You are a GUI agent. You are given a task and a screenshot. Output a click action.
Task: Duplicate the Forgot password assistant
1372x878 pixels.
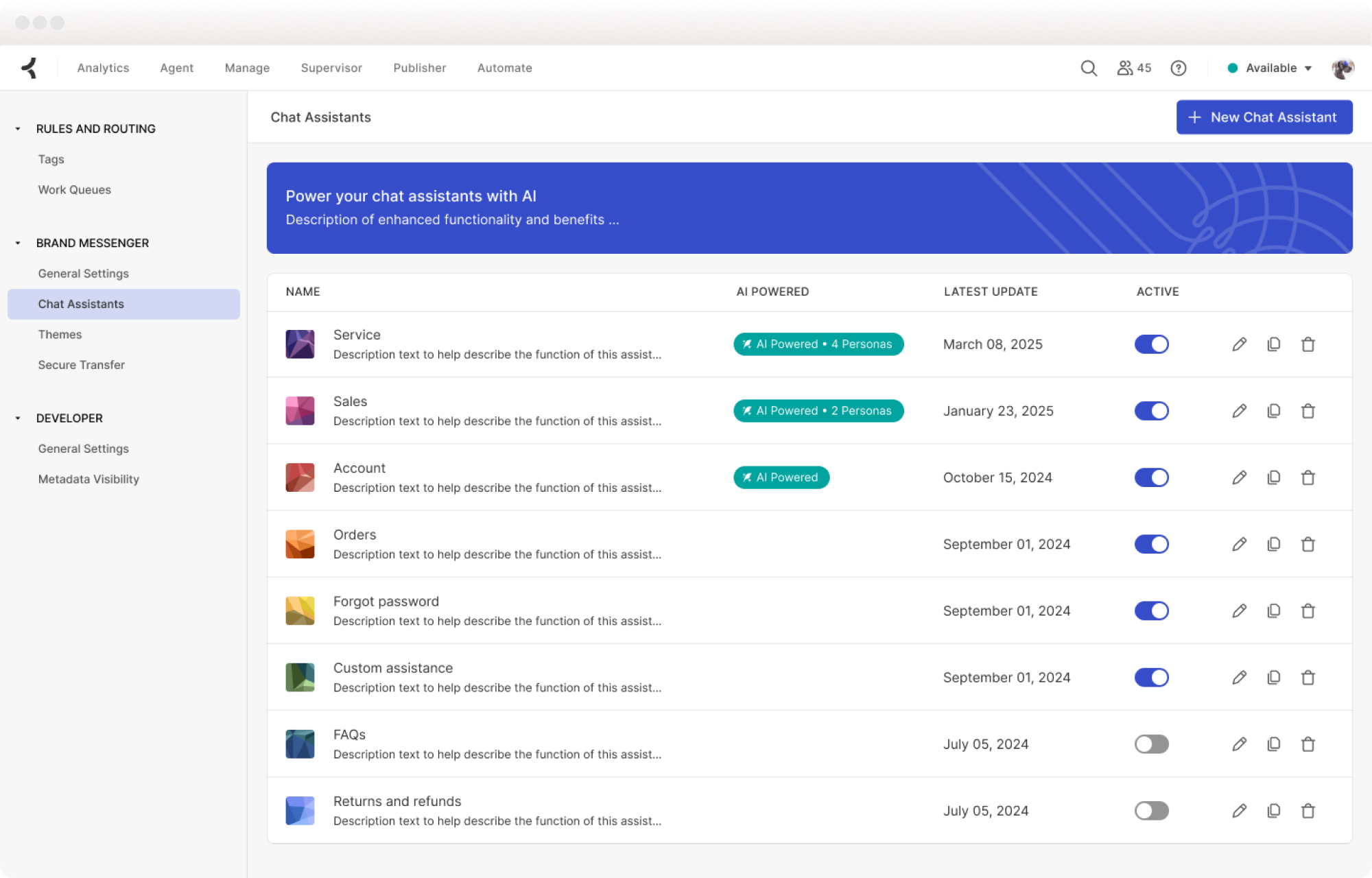[1274, 610]
